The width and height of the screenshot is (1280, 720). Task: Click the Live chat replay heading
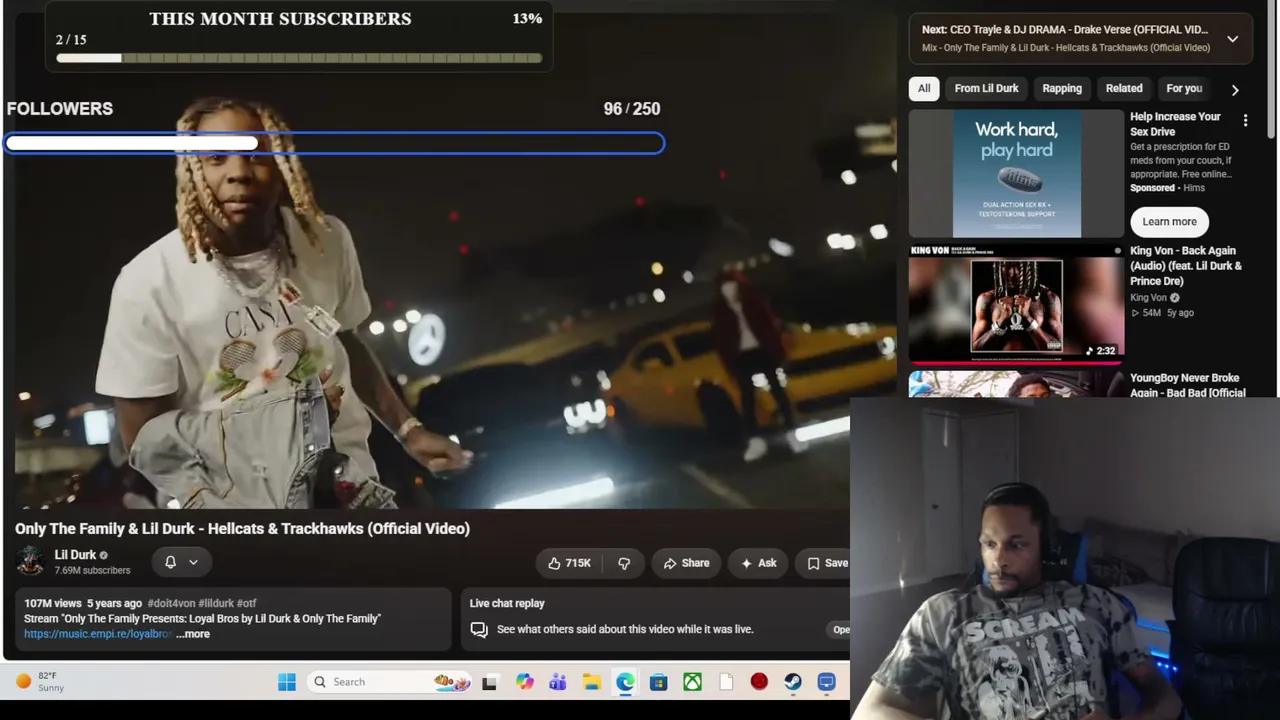pyautogui.click(x=507, y=603)
